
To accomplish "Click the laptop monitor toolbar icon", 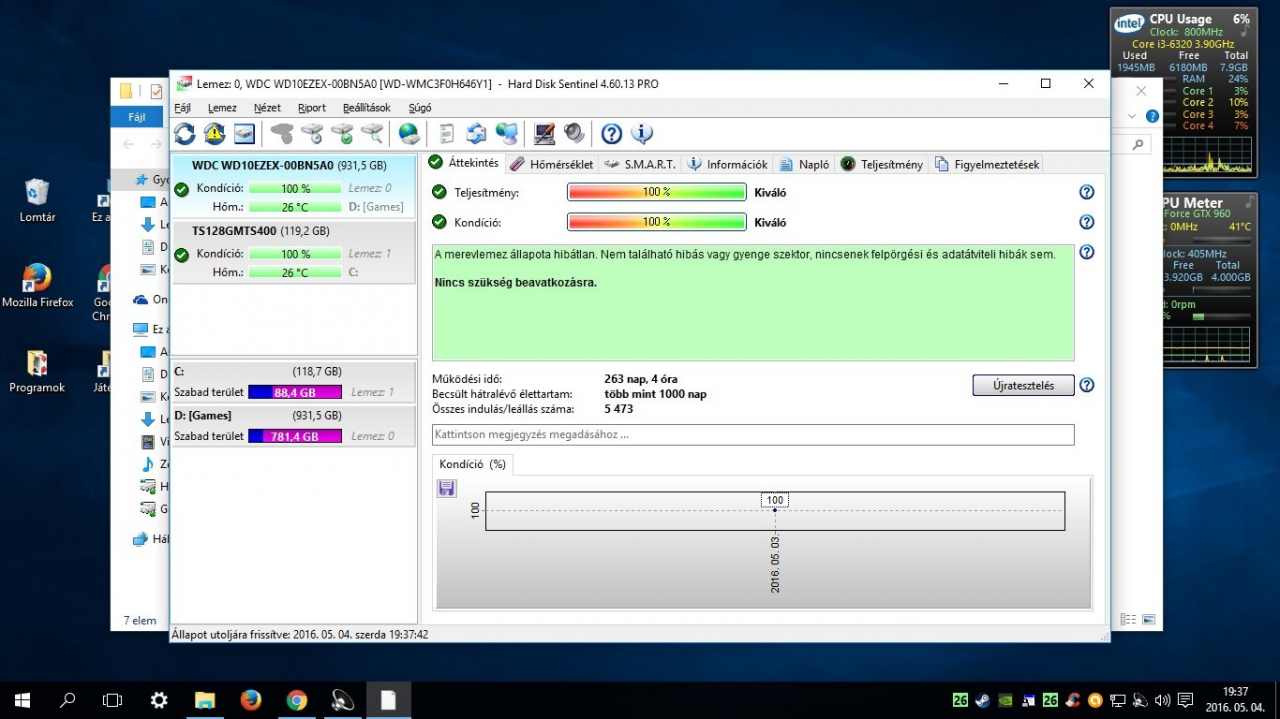I will pyautogui.click(x=544, y=134).
